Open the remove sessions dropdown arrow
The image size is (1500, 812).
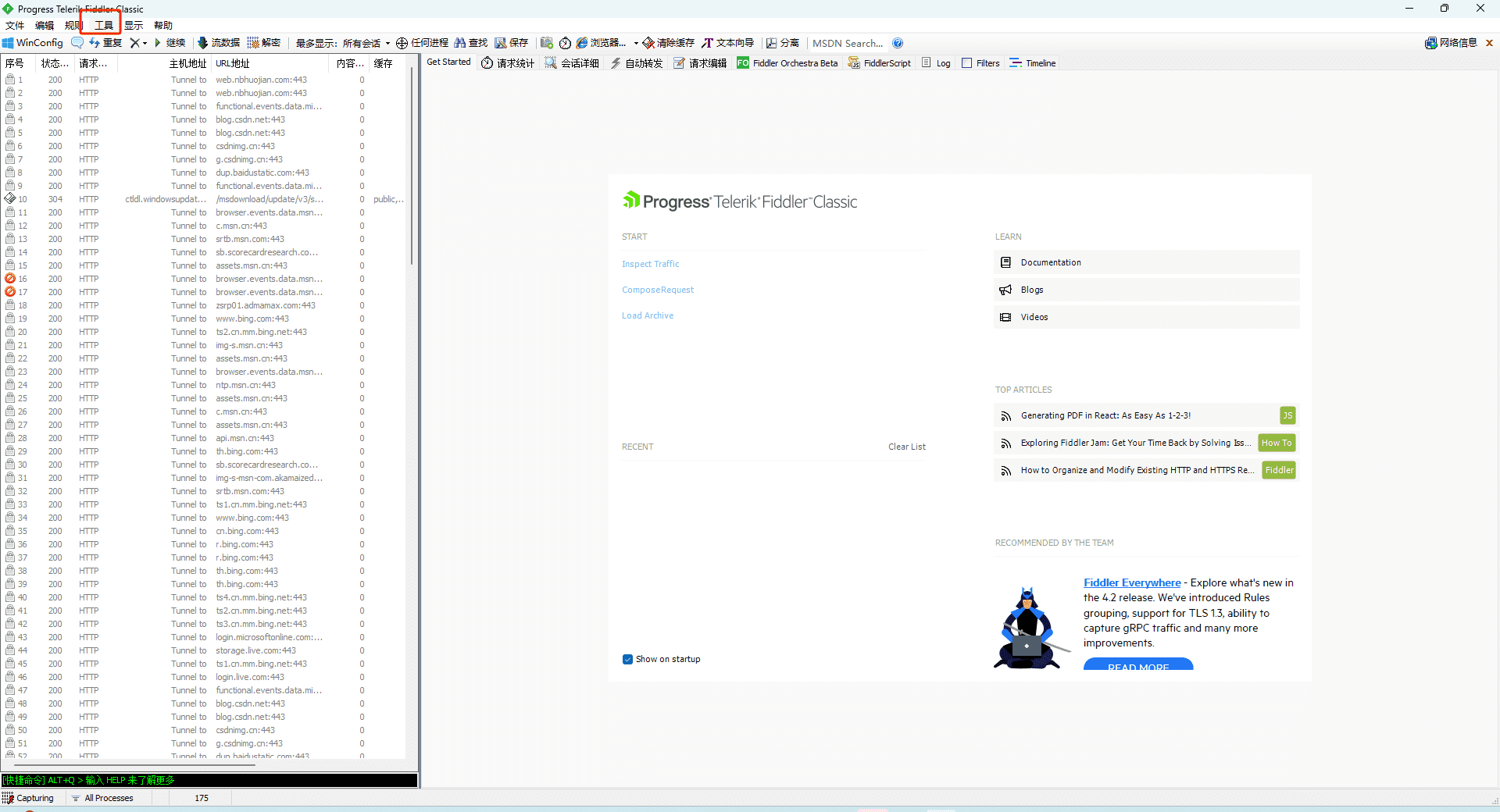click(x=145, y=43)
